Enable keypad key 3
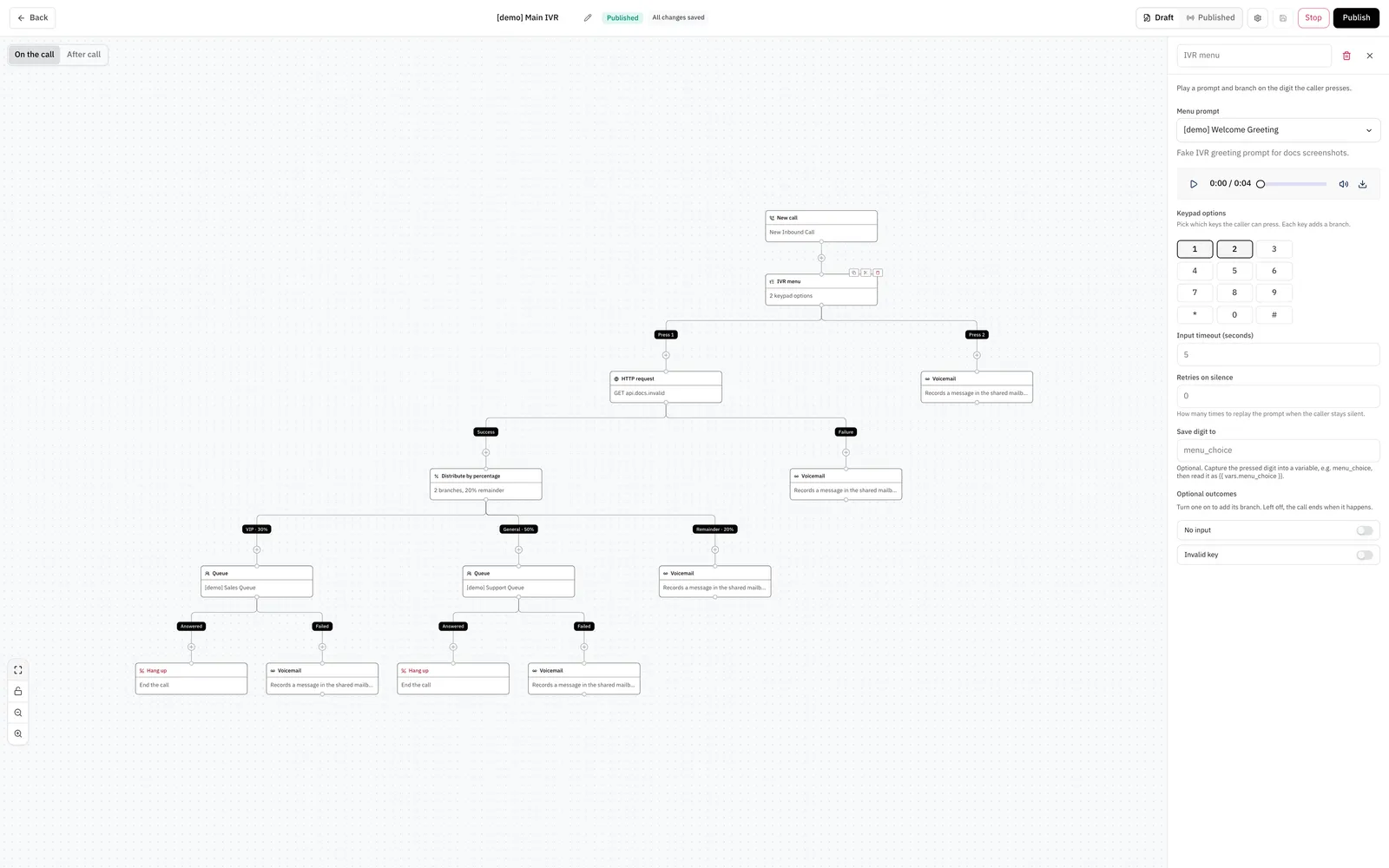The height and width of the screenshot is (868, 1389). 1274,249
